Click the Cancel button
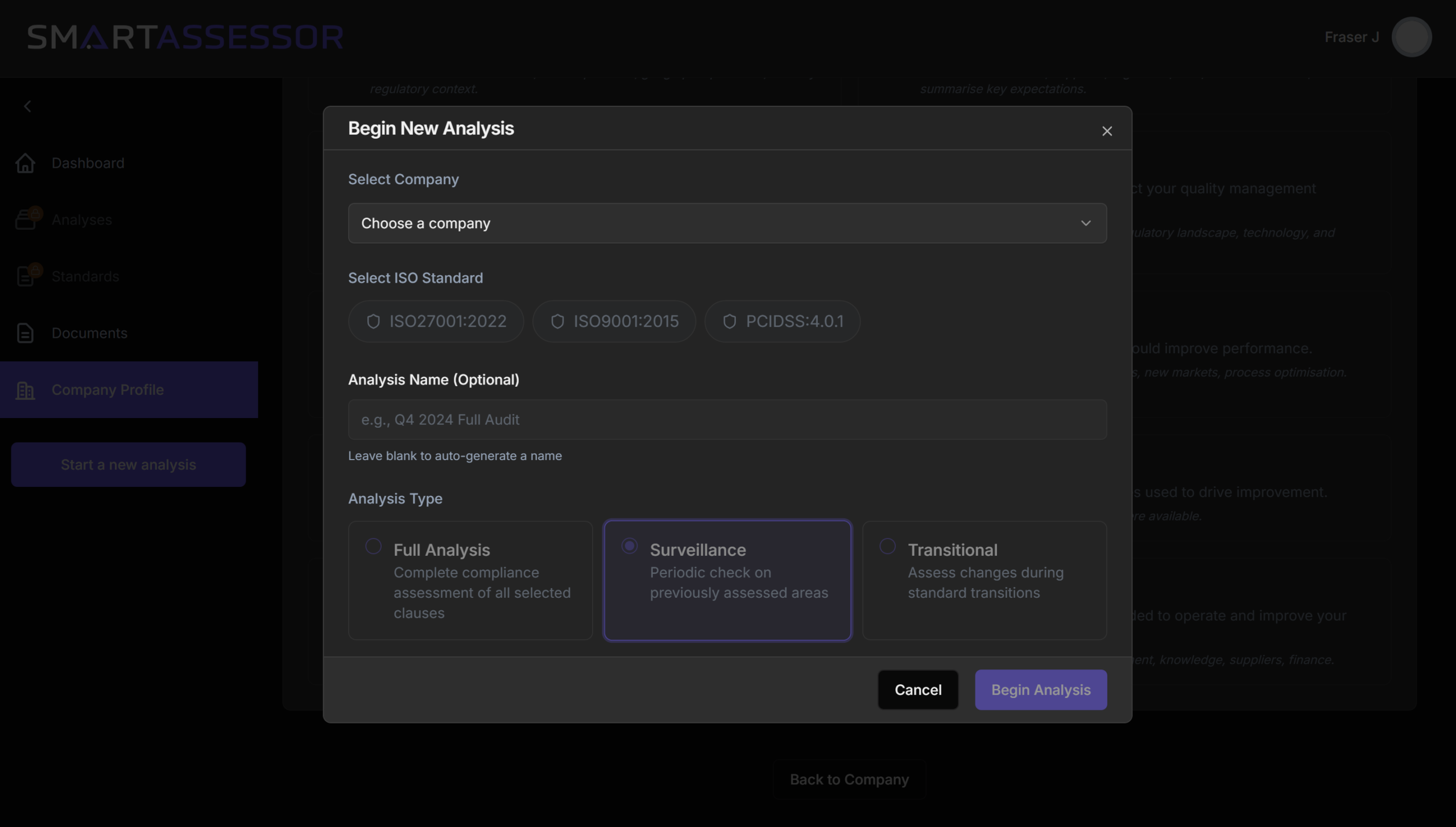 [x=917, y=689]
